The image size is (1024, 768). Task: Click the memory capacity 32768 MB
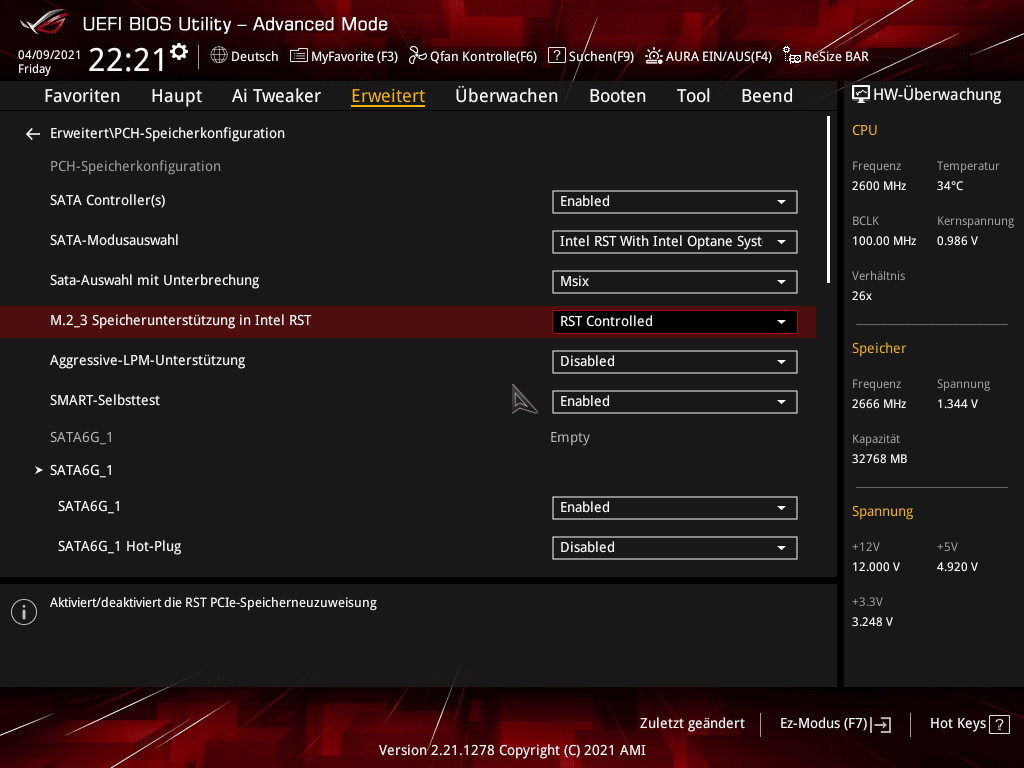click(x=879, y=459)
